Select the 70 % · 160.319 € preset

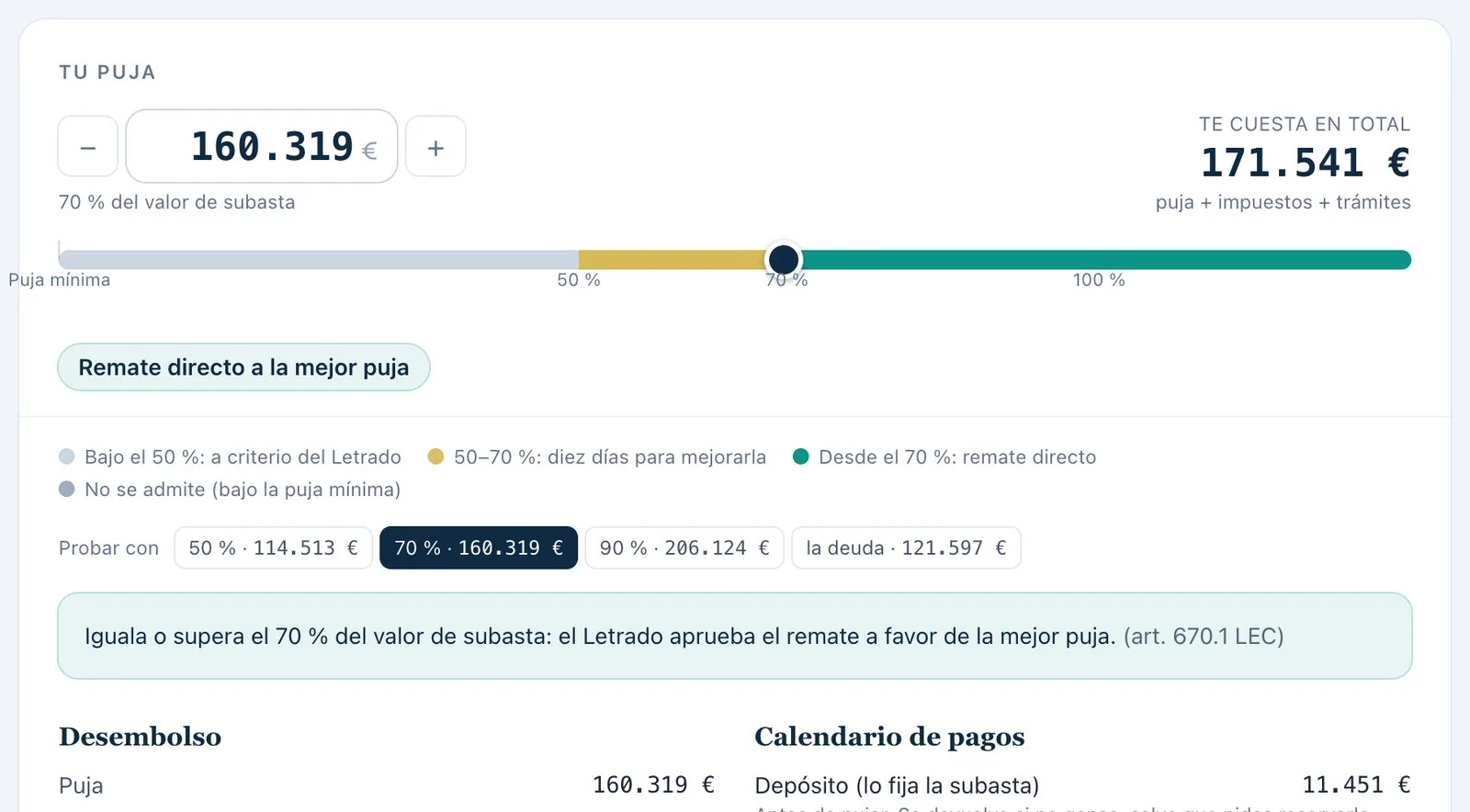(479, 547)
